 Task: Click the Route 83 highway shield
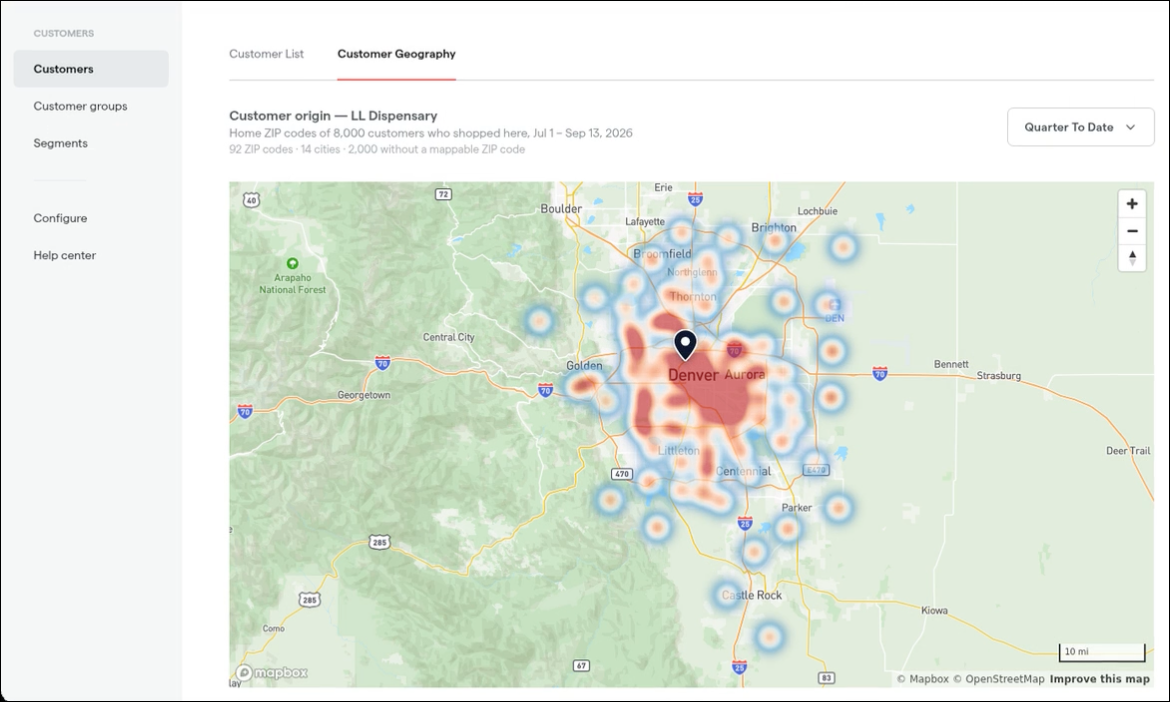point(826,678)
